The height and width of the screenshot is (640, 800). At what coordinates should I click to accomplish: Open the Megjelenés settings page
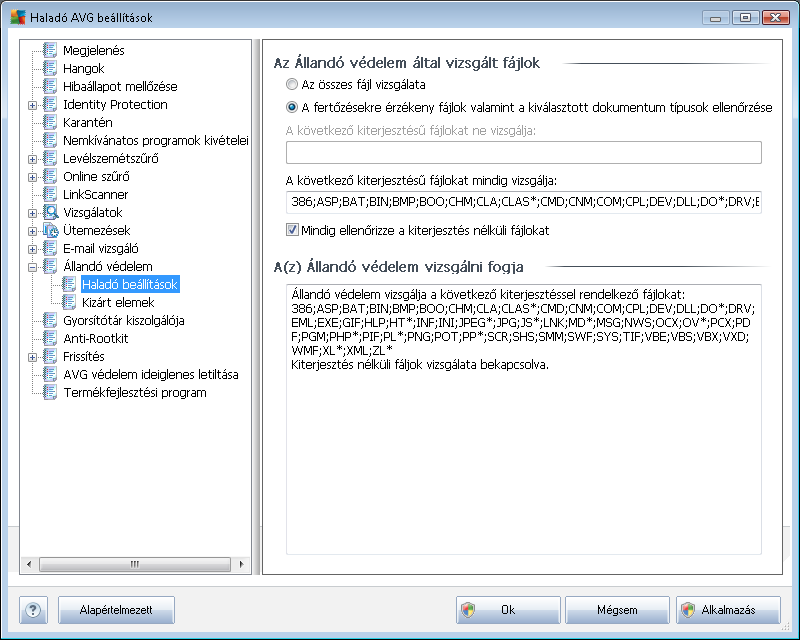tap(94, 50)
